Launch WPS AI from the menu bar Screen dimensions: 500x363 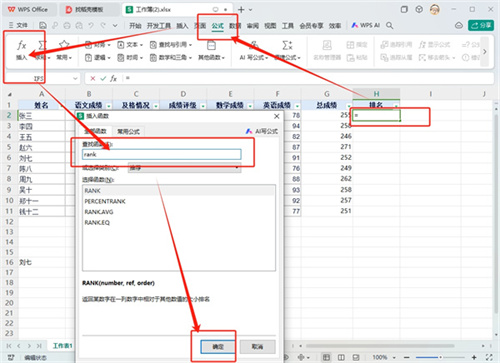click(x=366, y=25)
